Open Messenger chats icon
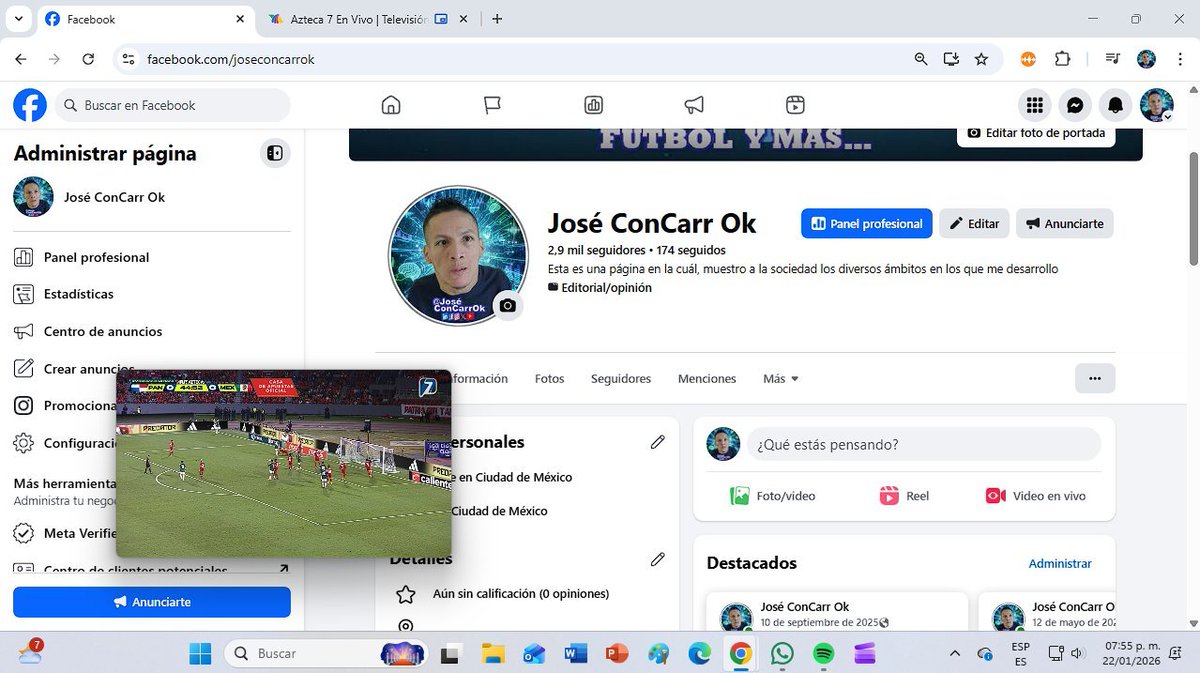1200x673 pixels. pos(1075,105)
